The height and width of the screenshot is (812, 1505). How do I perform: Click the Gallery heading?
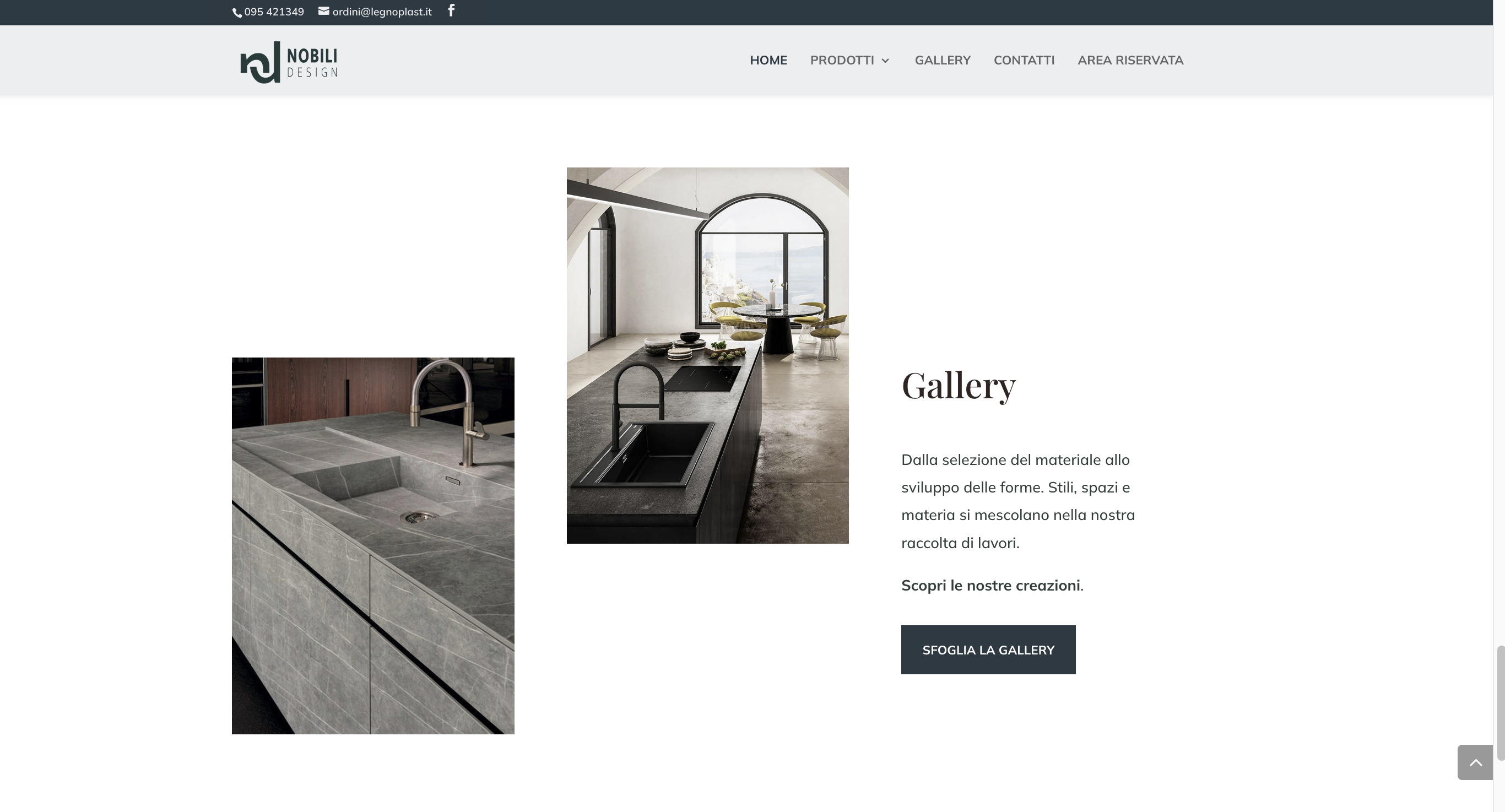coord(958,386)
